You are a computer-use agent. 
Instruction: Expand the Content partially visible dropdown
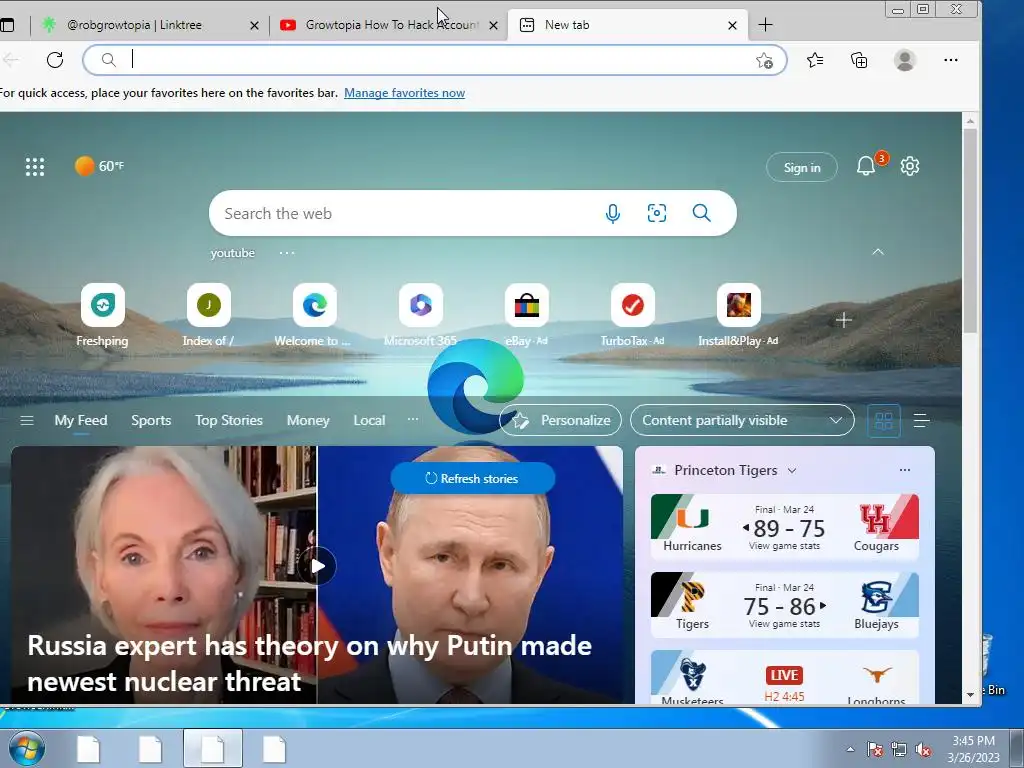tap(743, 421)
